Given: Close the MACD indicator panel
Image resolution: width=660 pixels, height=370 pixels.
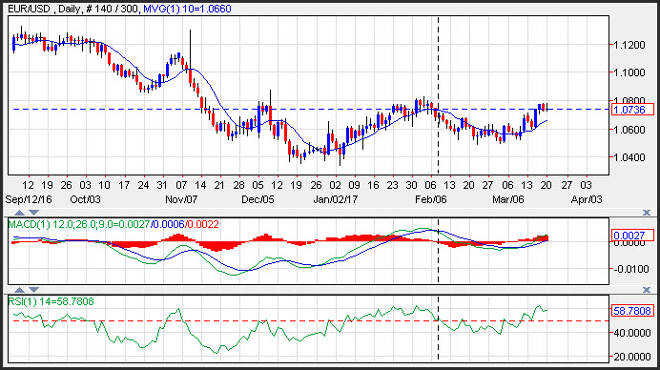Looking at the screenshot, I should pos(647,213).
